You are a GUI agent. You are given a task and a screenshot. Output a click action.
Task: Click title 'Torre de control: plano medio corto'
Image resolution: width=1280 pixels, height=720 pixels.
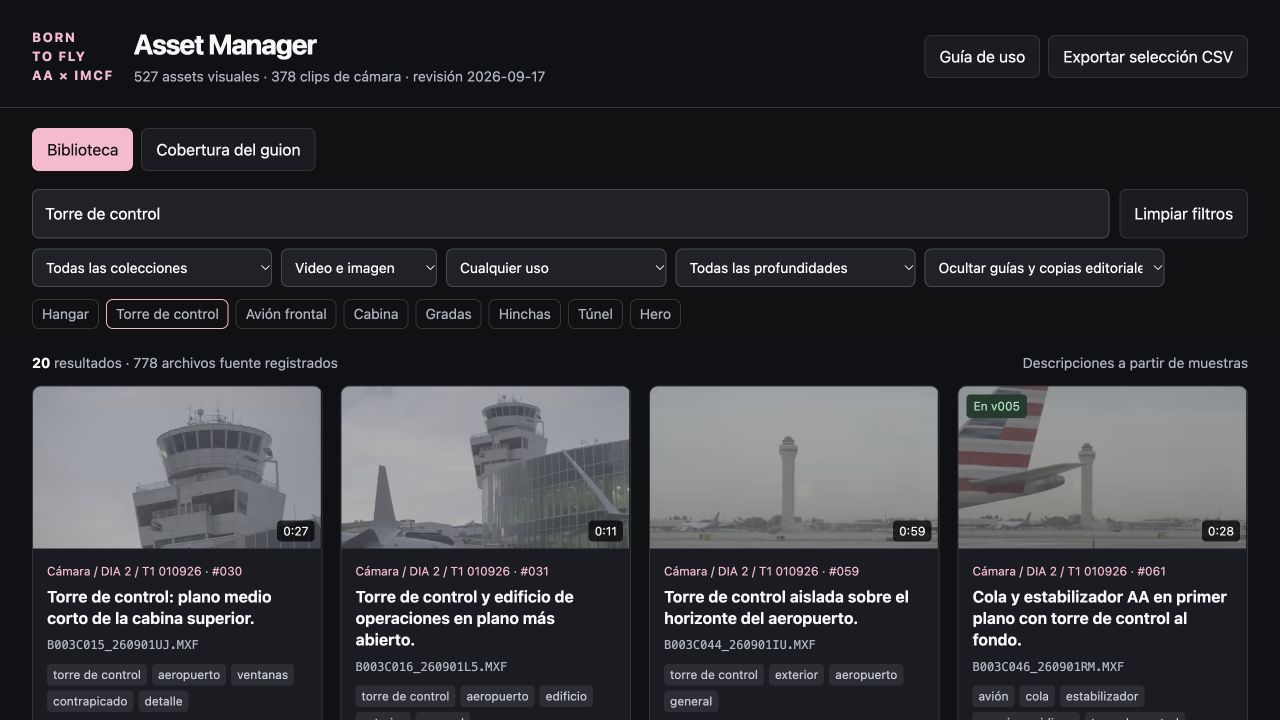coord(159,608)
